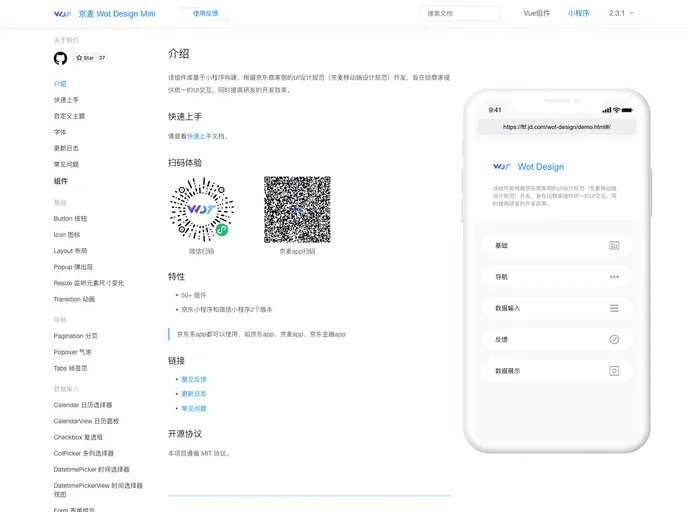
Task: Select Button 按钮 in the sidebar
Action: point(70,218)
